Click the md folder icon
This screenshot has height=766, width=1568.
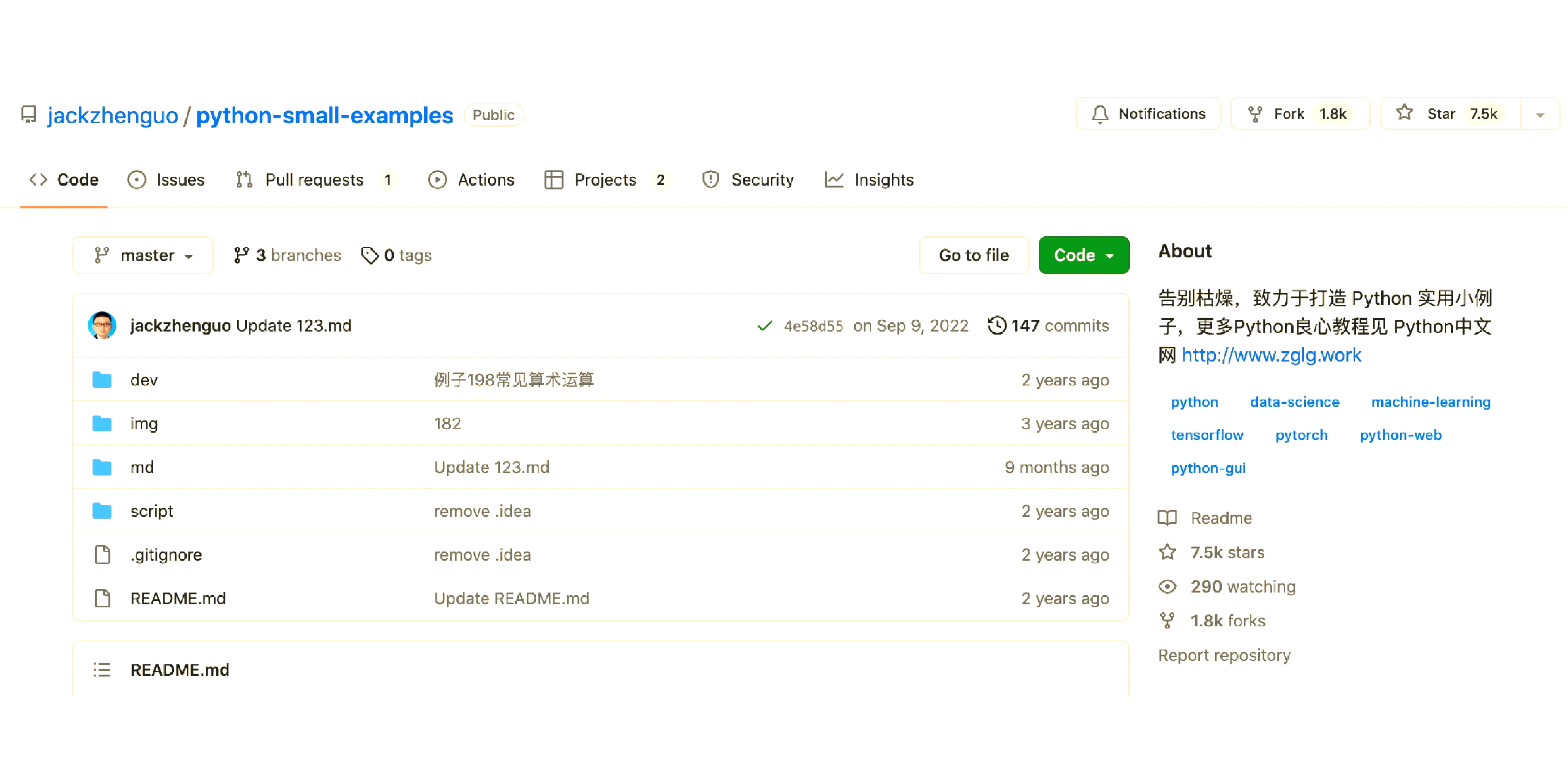(102, 468)
